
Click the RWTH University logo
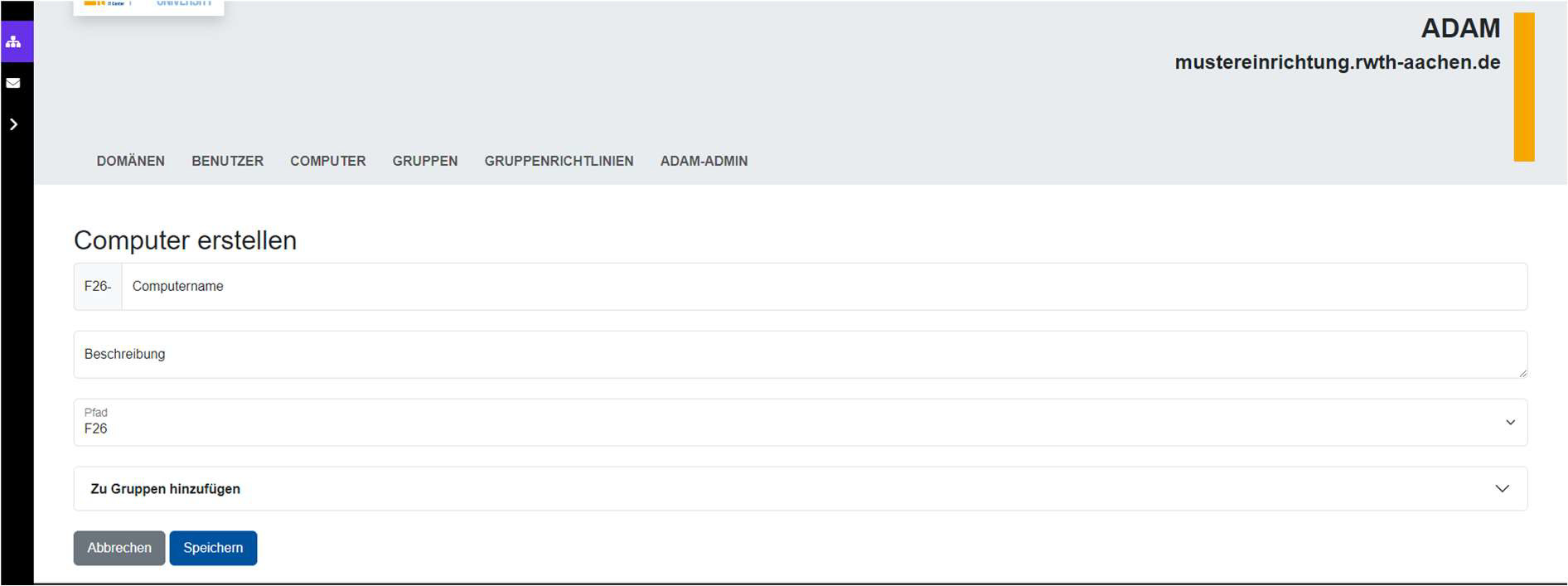pos(148,6)
